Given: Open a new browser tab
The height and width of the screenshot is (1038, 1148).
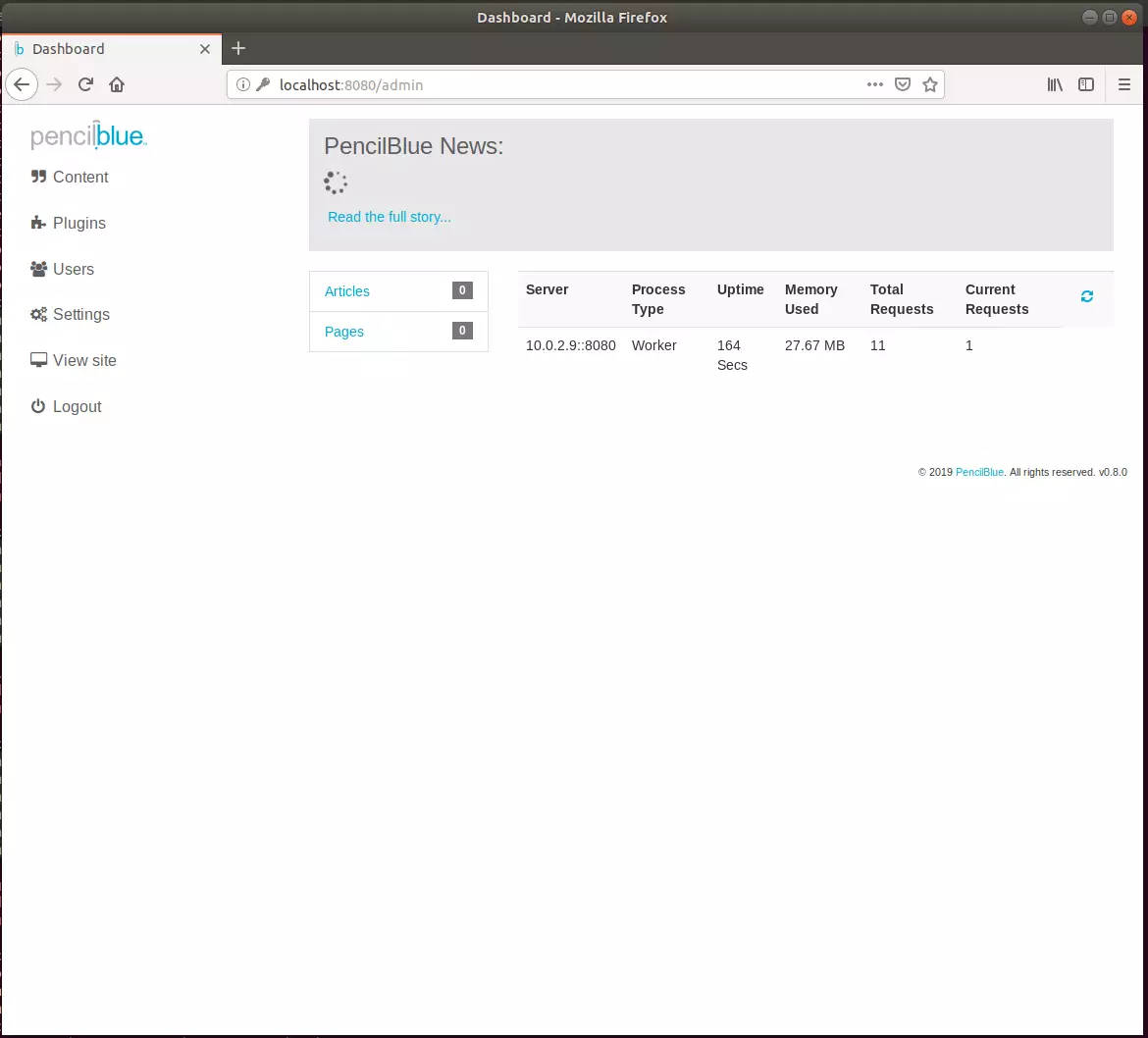Looking at the screenshot, I should tap(238, 48).
